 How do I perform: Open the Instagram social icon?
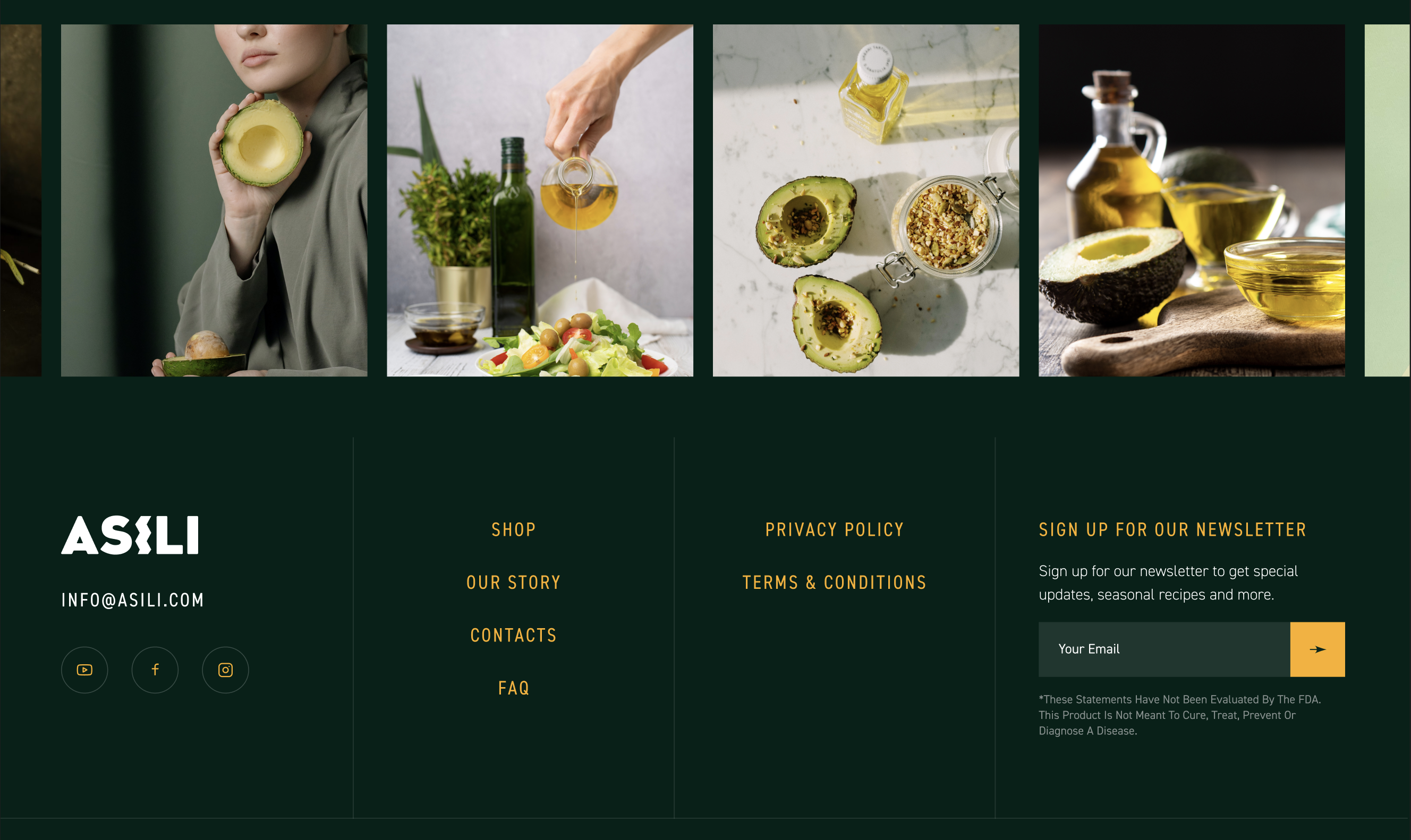tap(225, 670)
